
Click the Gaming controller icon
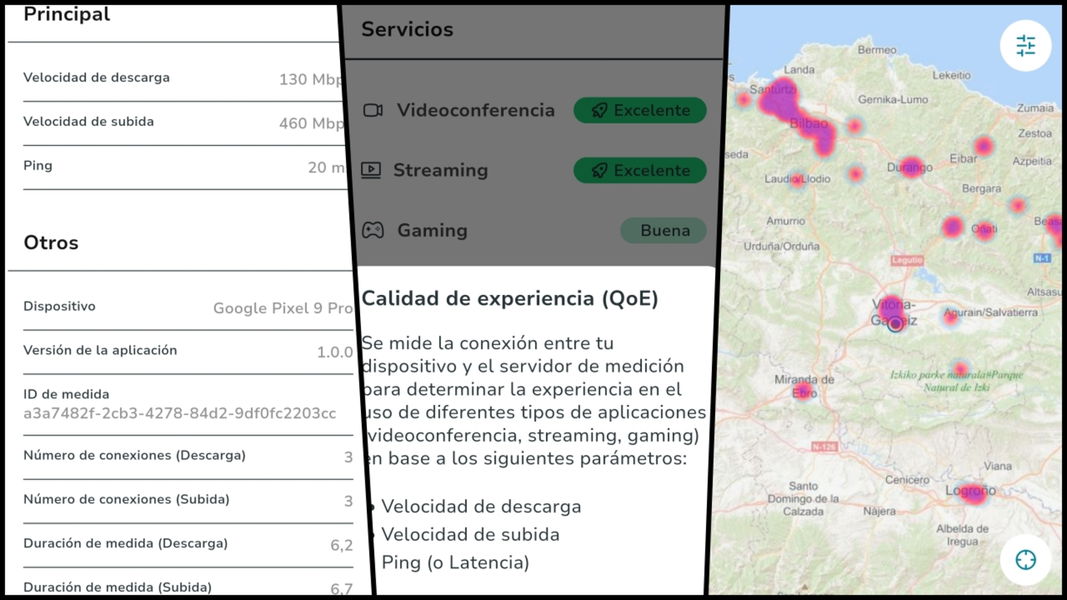372,230
